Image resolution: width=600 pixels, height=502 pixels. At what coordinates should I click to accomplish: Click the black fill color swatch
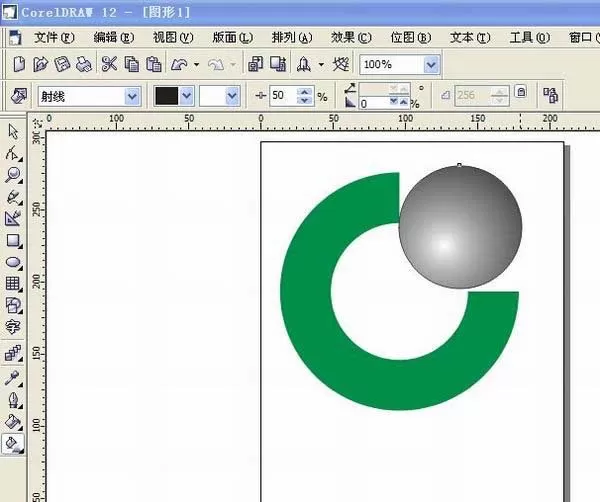pyautogui.click(x=166, y=96)
